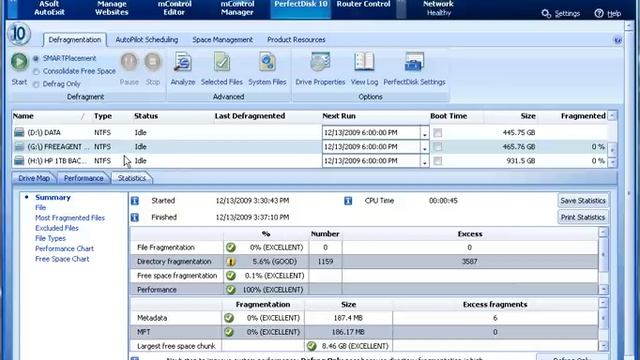Click the PerfectDisk 10 logo
The width and height of the screenshot is (640, 360).
point(18,33)
